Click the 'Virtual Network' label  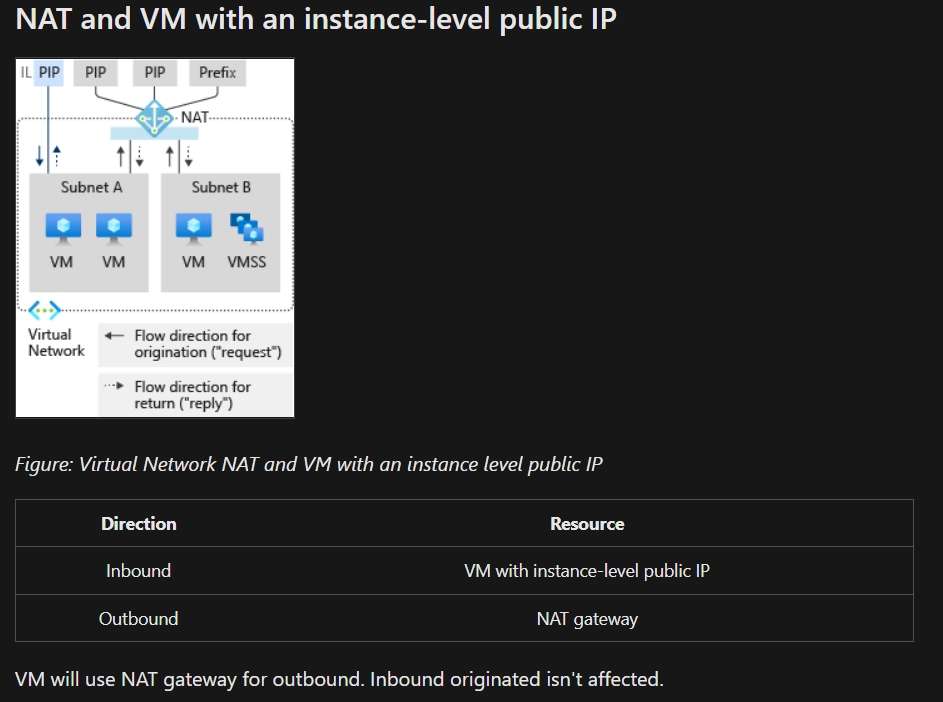57,342
